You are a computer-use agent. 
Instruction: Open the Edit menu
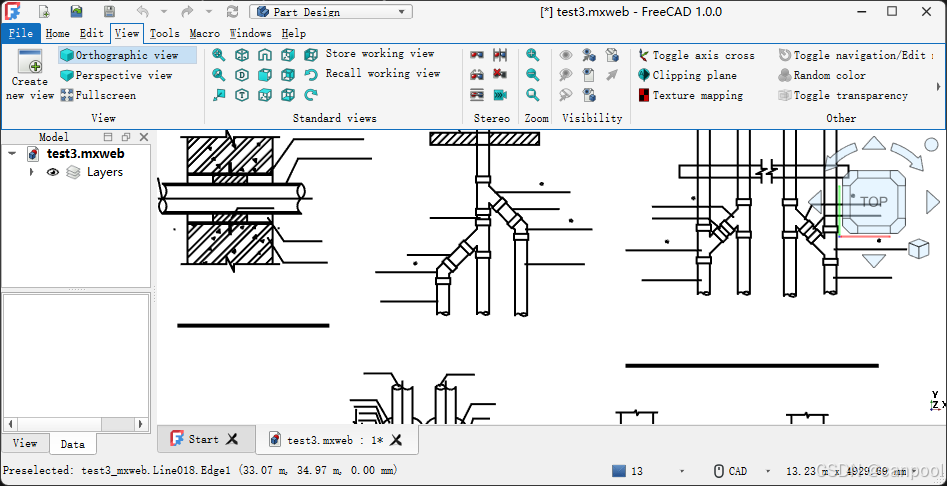pyautogui.click(x=92, y=33)
